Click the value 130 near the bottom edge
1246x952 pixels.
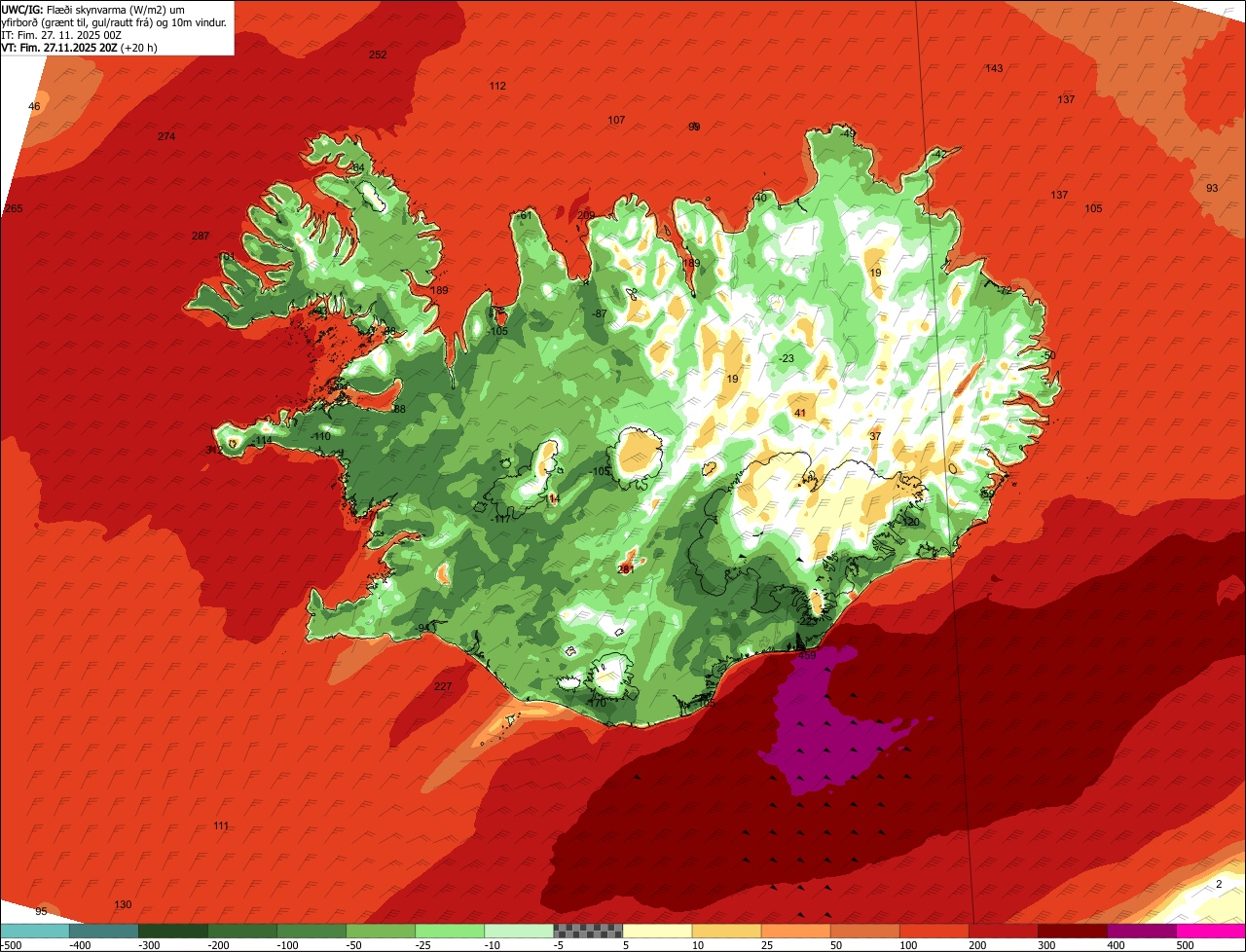coord(123,904)
